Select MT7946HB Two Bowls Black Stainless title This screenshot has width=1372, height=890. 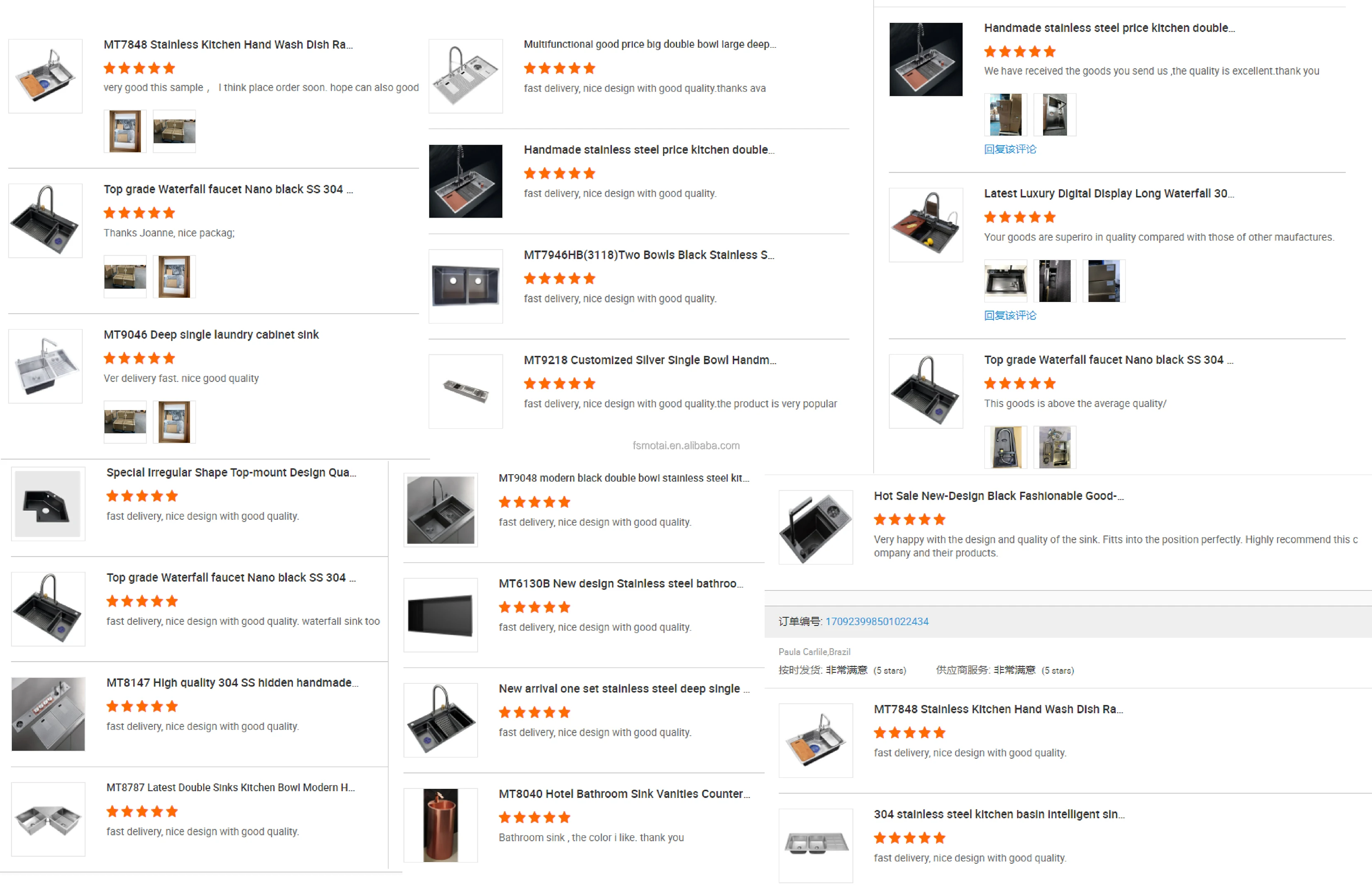[648, 255]
